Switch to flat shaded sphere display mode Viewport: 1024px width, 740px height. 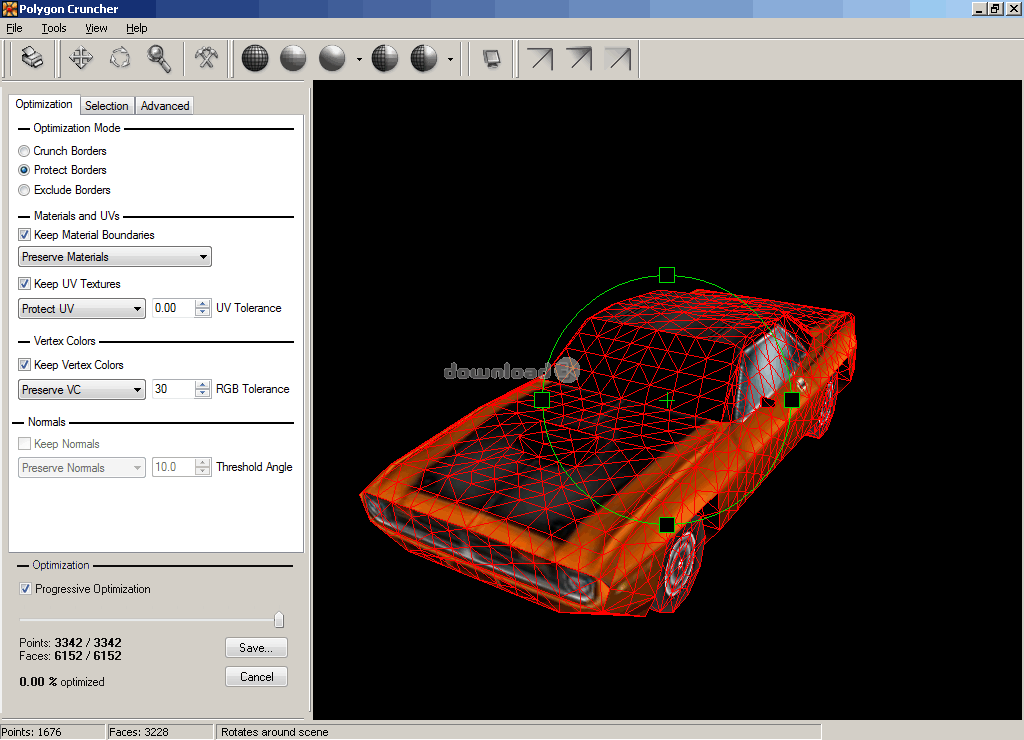(x=293, y=58)
